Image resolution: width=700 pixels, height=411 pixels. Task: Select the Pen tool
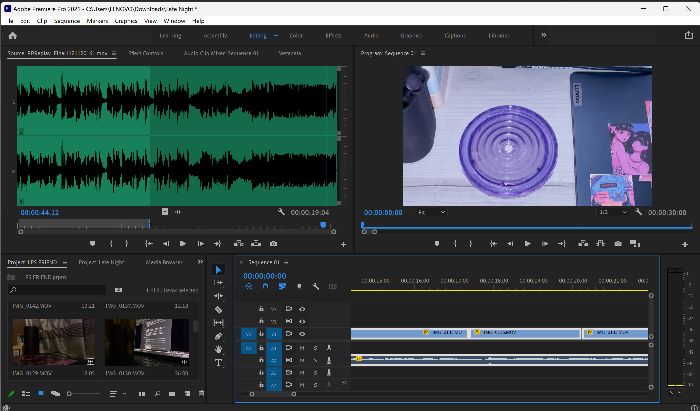pos(218,336)
